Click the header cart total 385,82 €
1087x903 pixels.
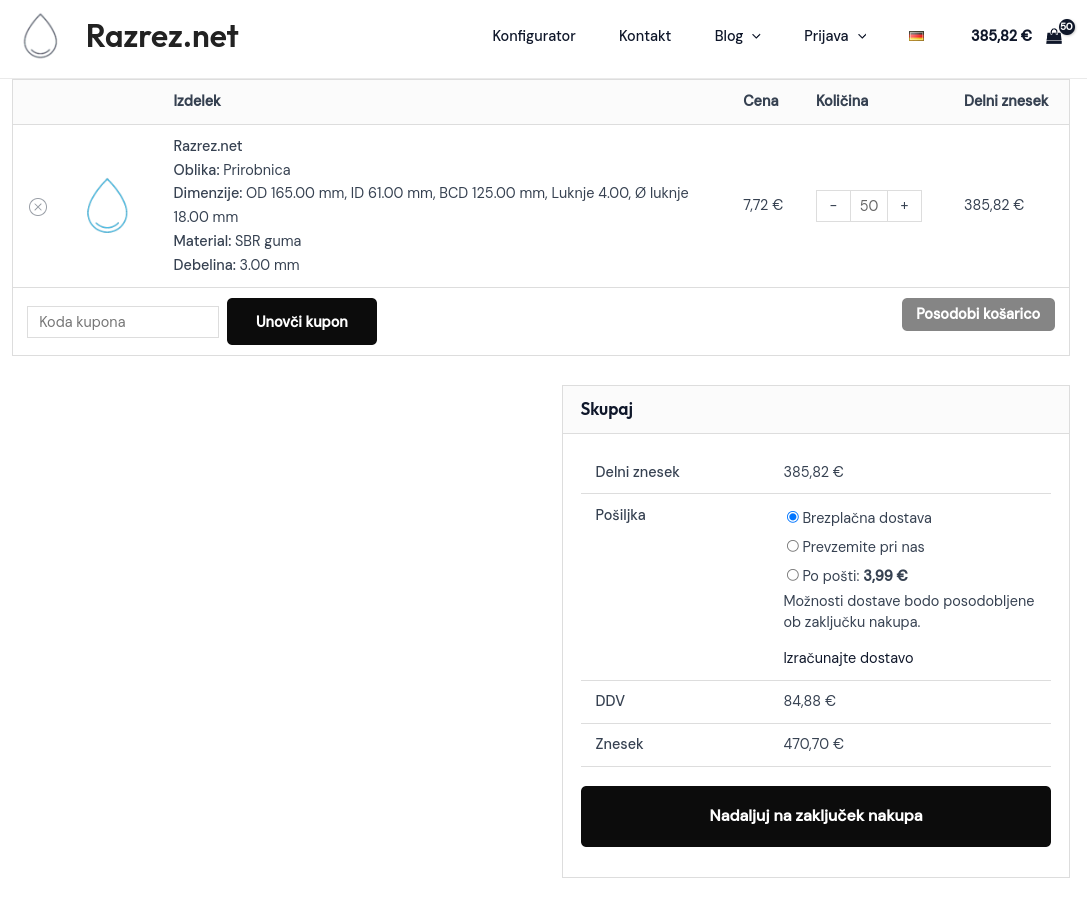(1001, 36)
